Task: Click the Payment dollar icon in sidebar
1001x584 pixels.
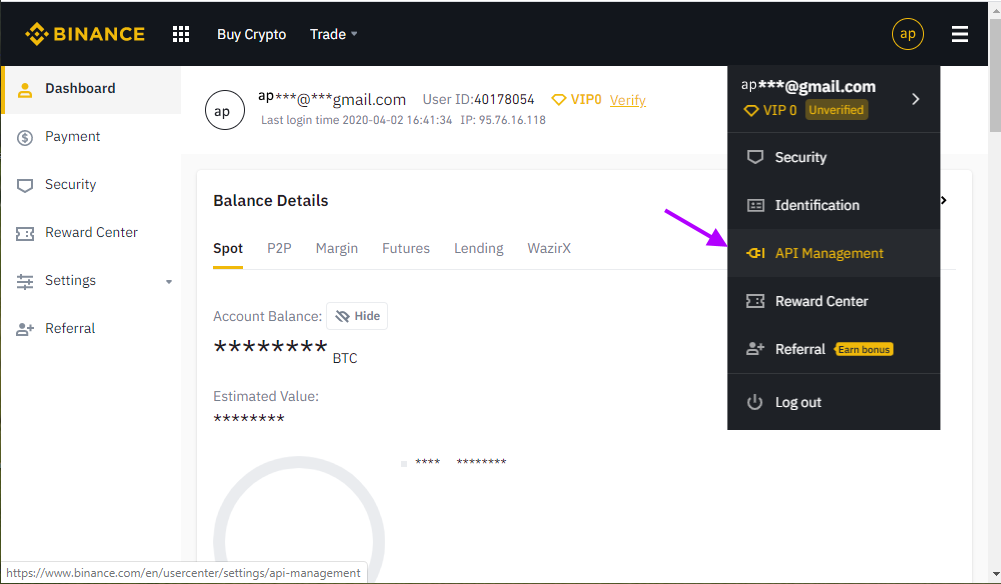Action: tap(25, 137)
